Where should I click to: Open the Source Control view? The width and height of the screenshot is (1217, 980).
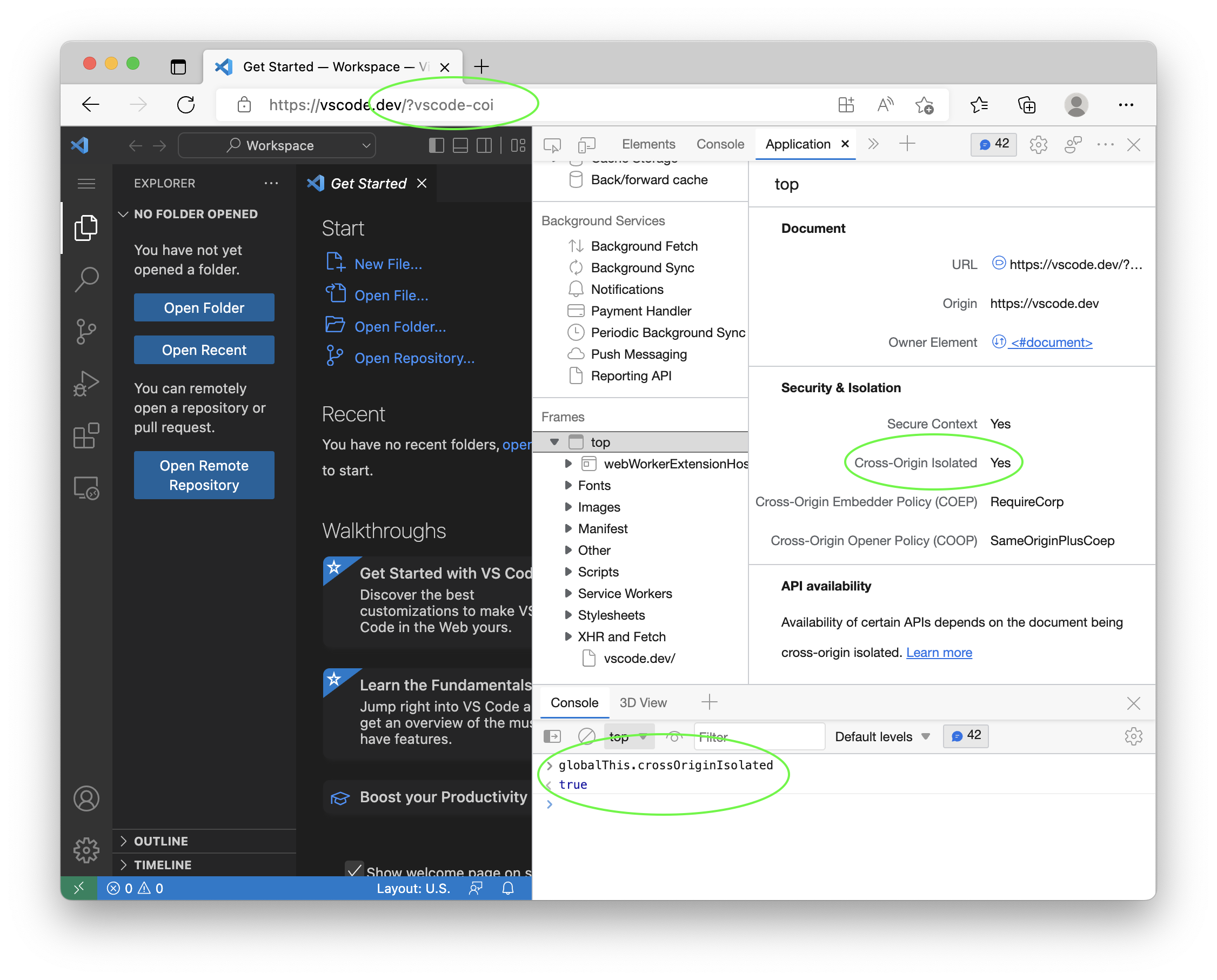(86, 331)
